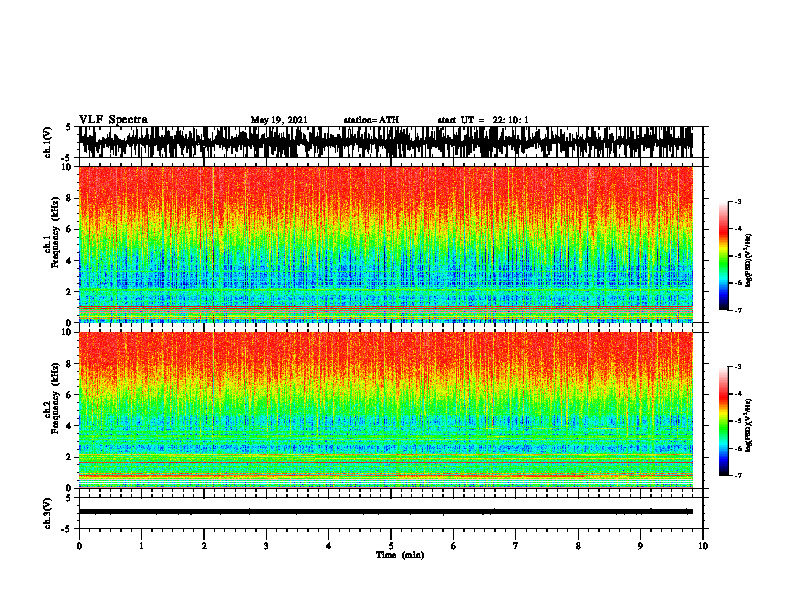Click the time axis tick label "10"
Screen dimensions: 792x612
point(703,546)
